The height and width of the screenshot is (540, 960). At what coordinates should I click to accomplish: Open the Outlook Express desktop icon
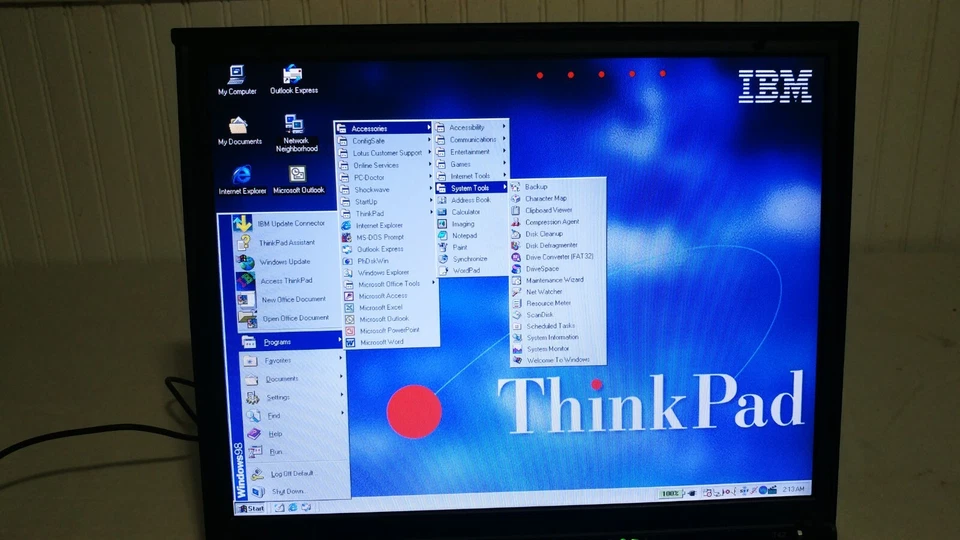293,79
